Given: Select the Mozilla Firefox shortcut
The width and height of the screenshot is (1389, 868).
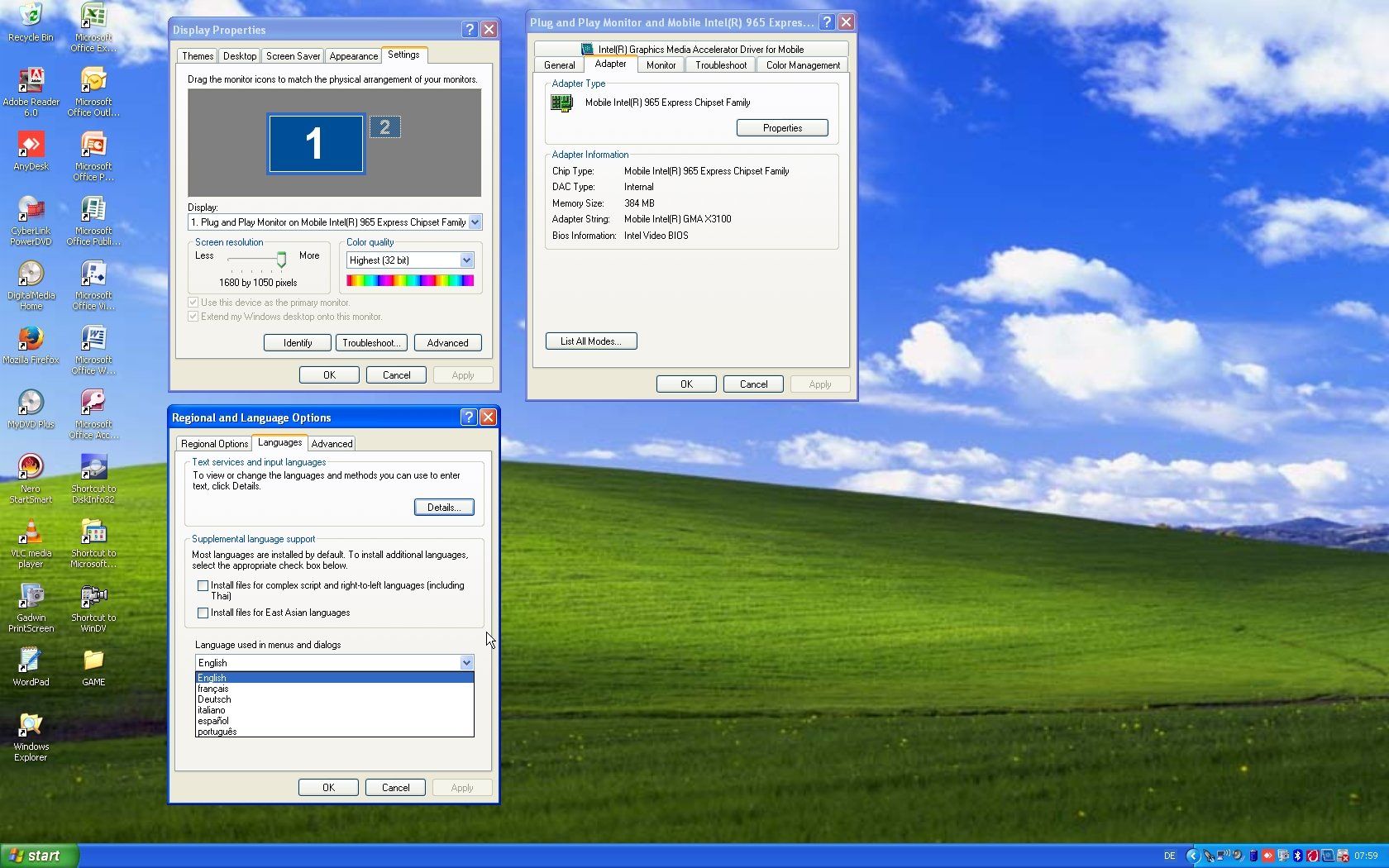Looking at the screenshot, I should 31,345.
